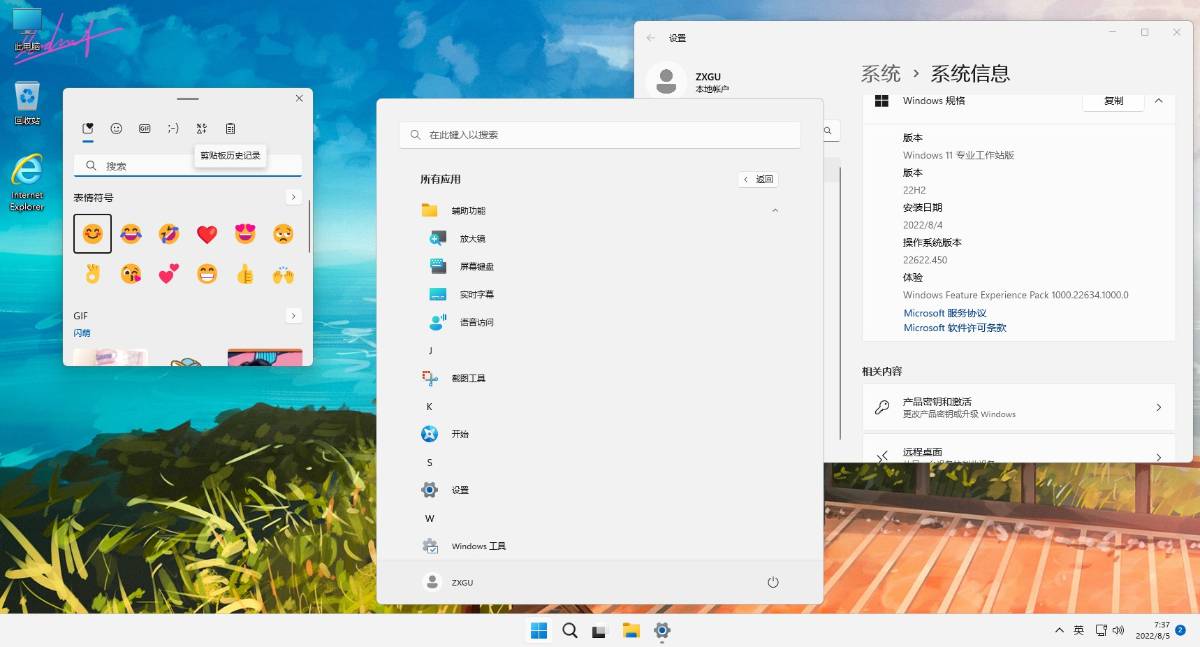Open File Explorer from taskbar
This screenshot has height=647, width=1200.
tap(631, 630)
